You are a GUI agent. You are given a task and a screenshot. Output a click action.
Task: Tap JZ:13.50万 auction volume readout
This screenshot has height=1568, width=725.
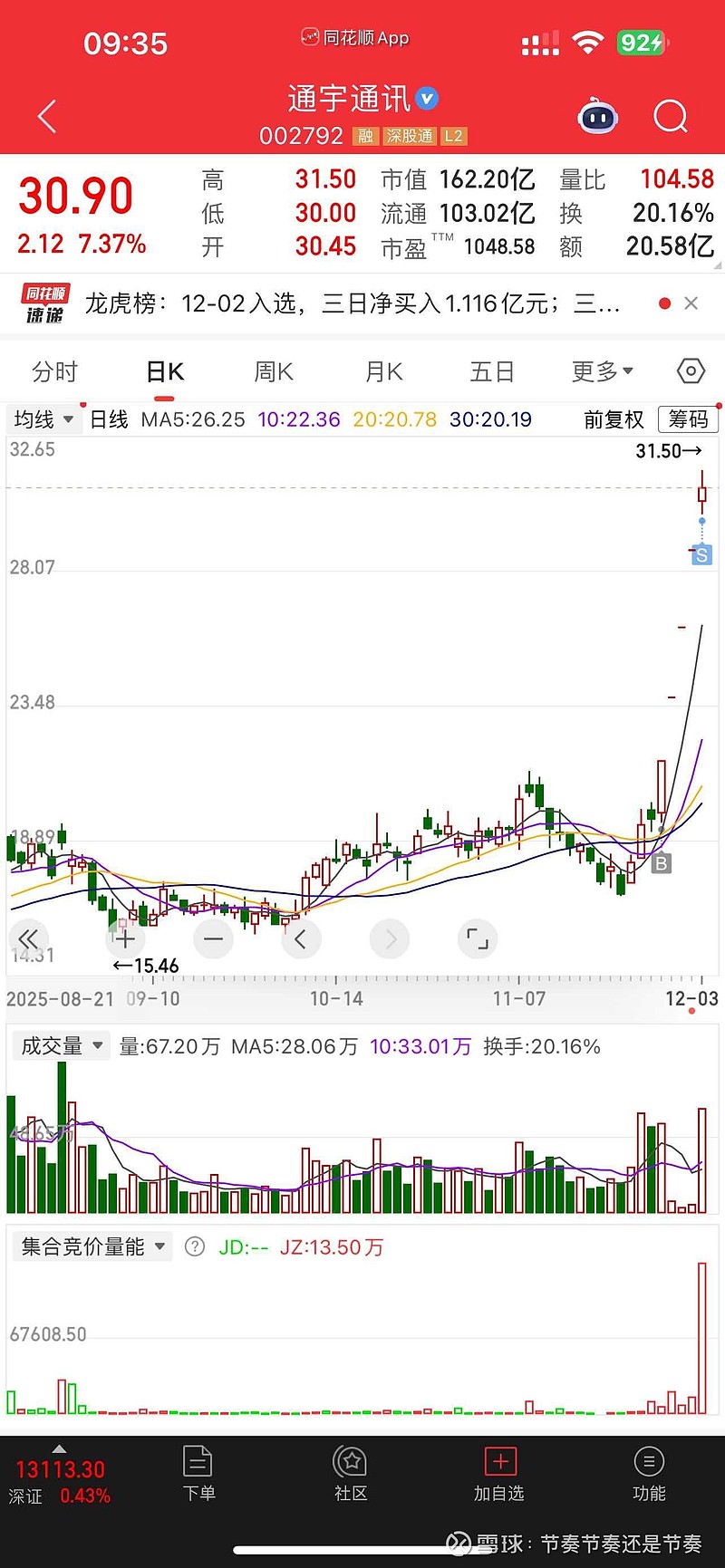click(x=331, y=1246)
